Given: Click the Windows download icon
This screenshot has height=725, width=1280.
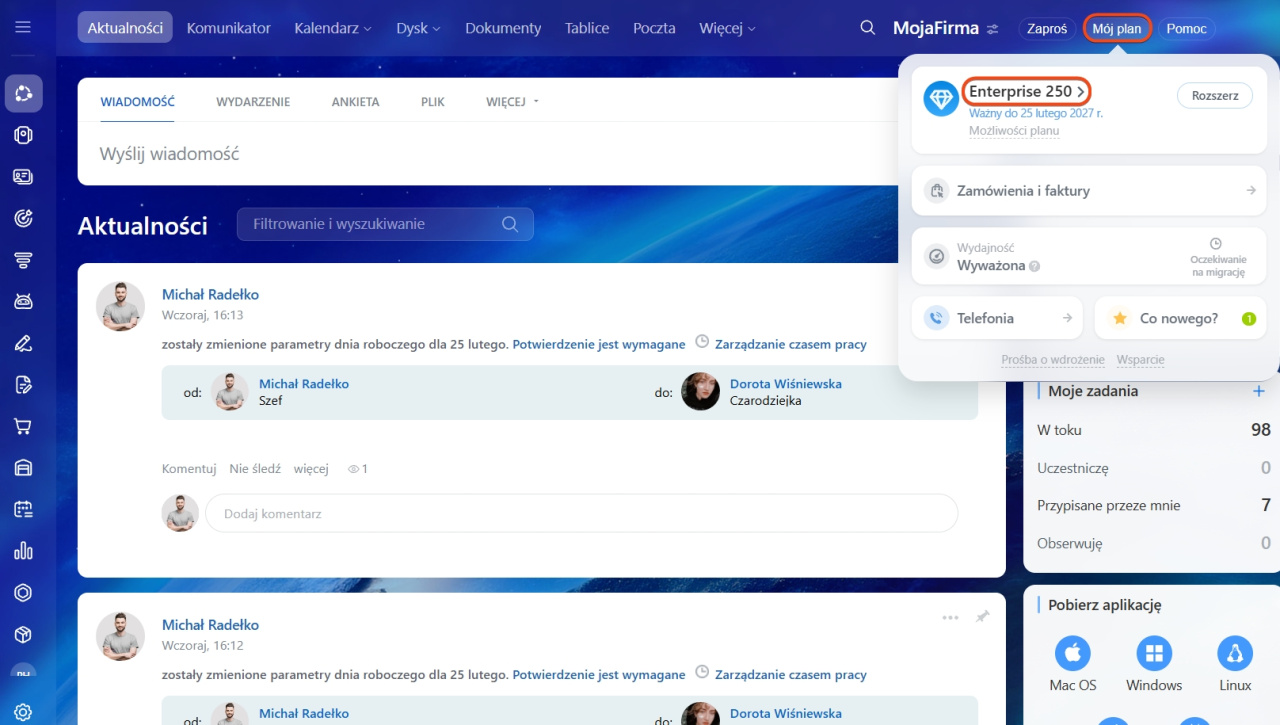Looking at the screenshot, I should (x=1154, y=654).
